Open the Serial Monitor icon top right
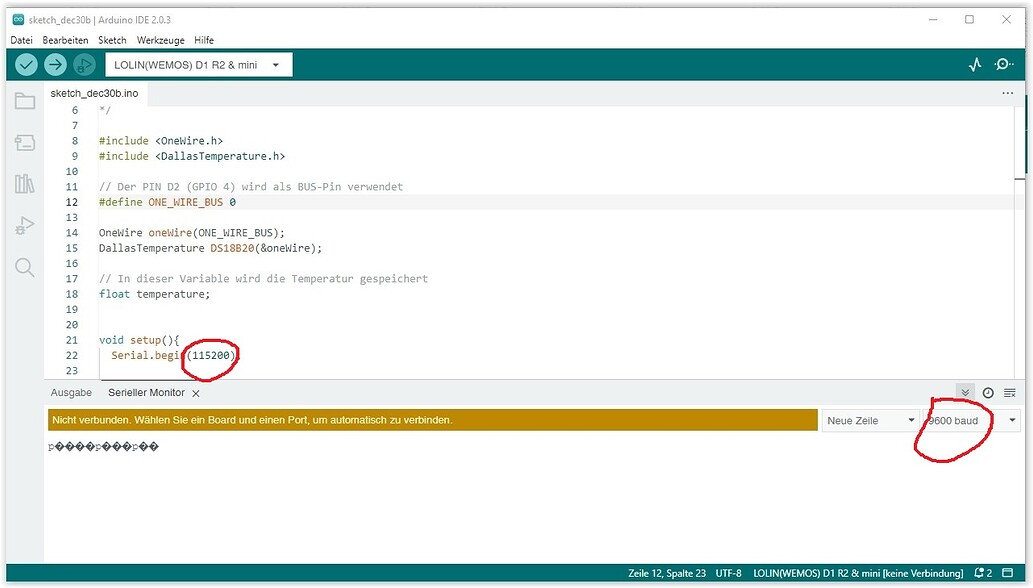The width and height of the screenshot is (1033, 588). click(1005, 64)
